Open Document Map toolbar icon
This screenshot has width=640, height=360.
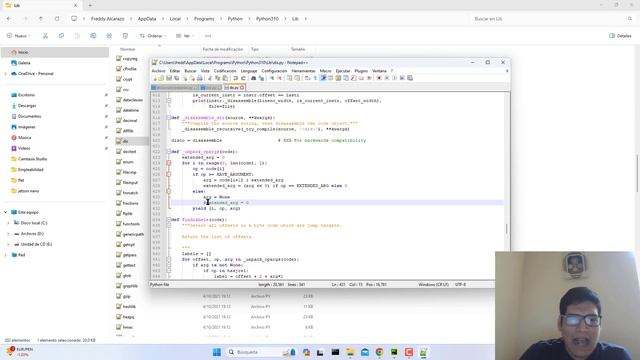[x=337, y=78]
